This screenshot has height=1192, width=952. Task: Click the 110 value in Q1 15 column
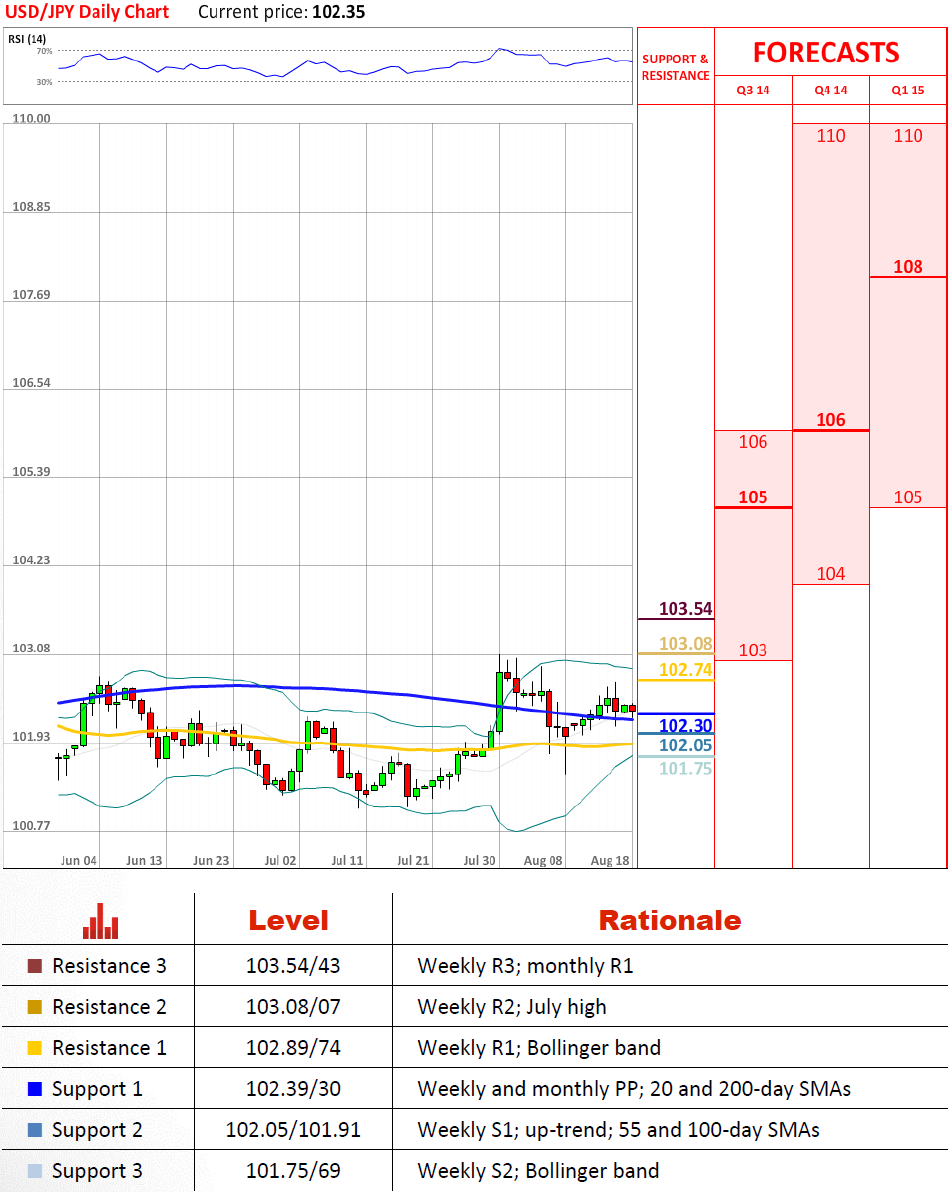908,136
